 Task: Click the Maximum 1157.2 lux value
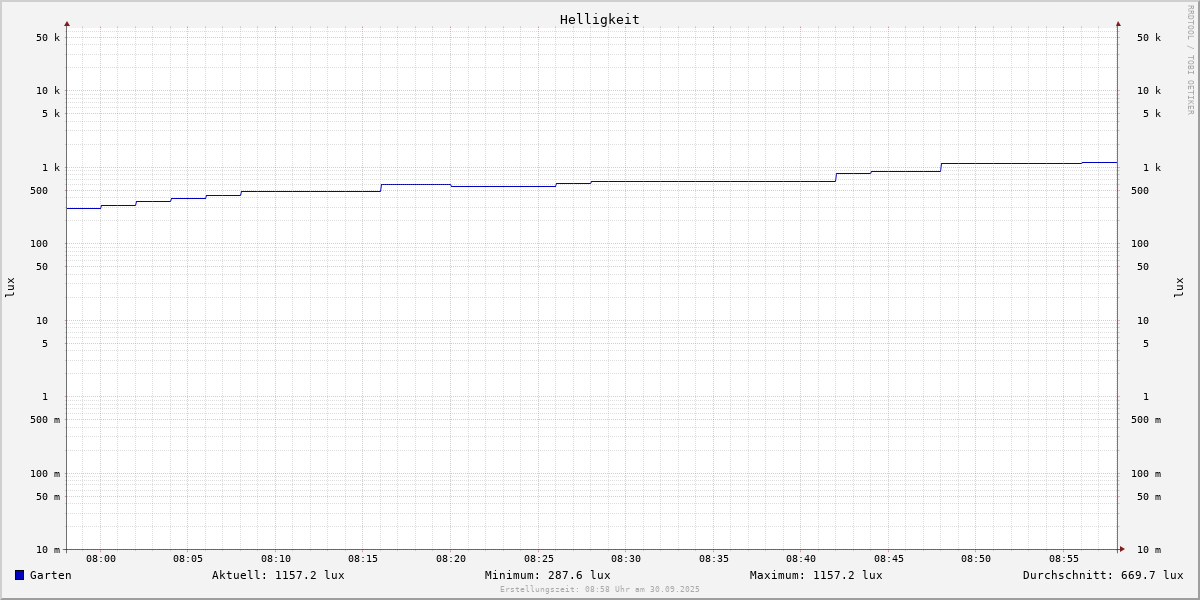816,575
